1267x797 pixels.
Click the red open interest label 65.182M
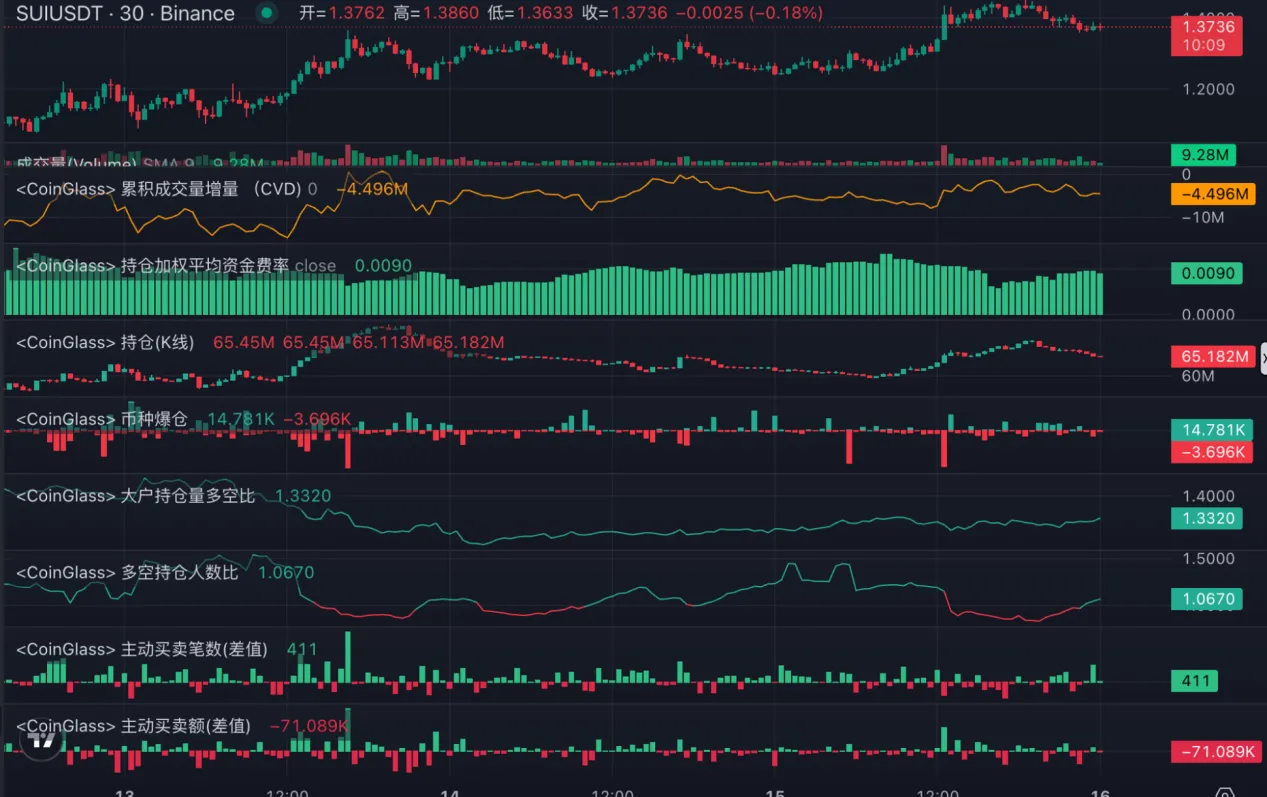tap(1206, 357)
